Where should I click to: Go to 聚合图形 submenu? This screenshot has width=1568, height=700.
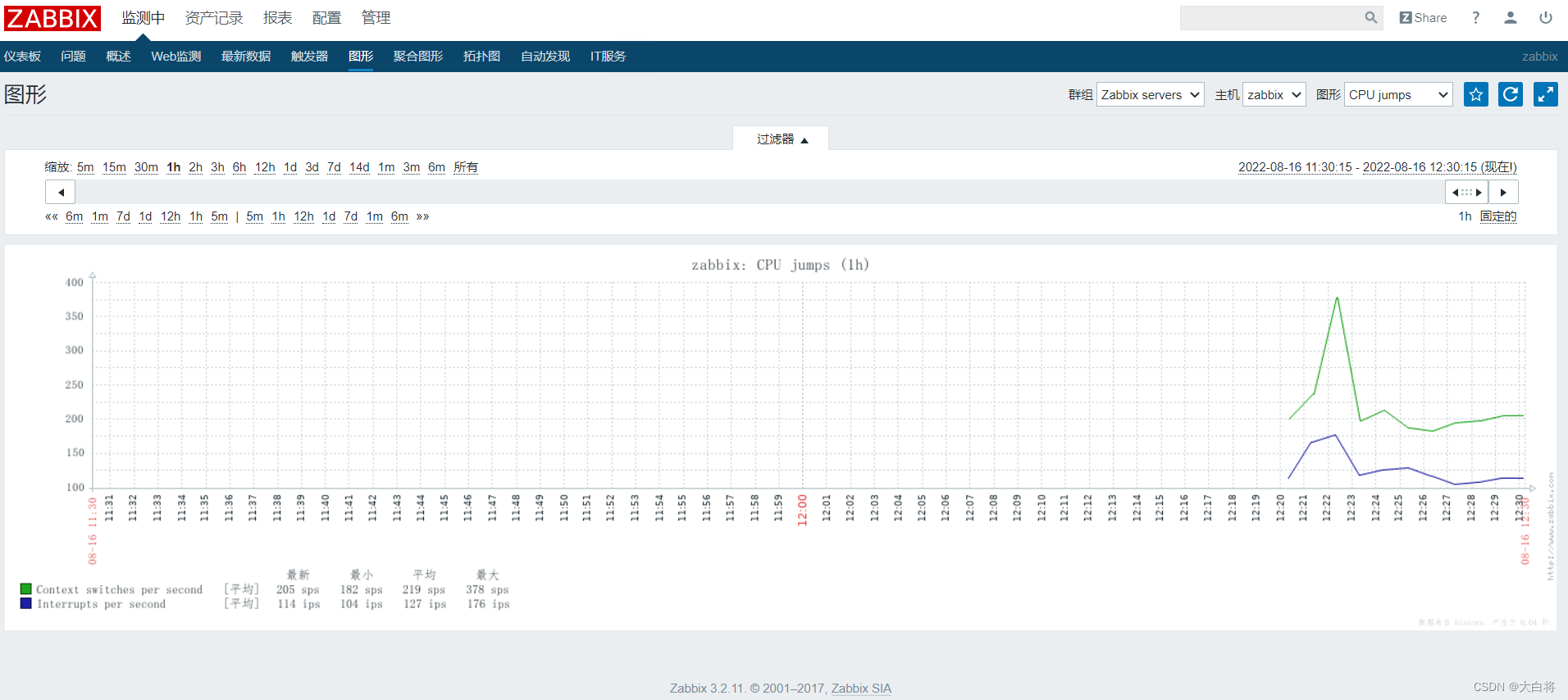tap(418, 56)
